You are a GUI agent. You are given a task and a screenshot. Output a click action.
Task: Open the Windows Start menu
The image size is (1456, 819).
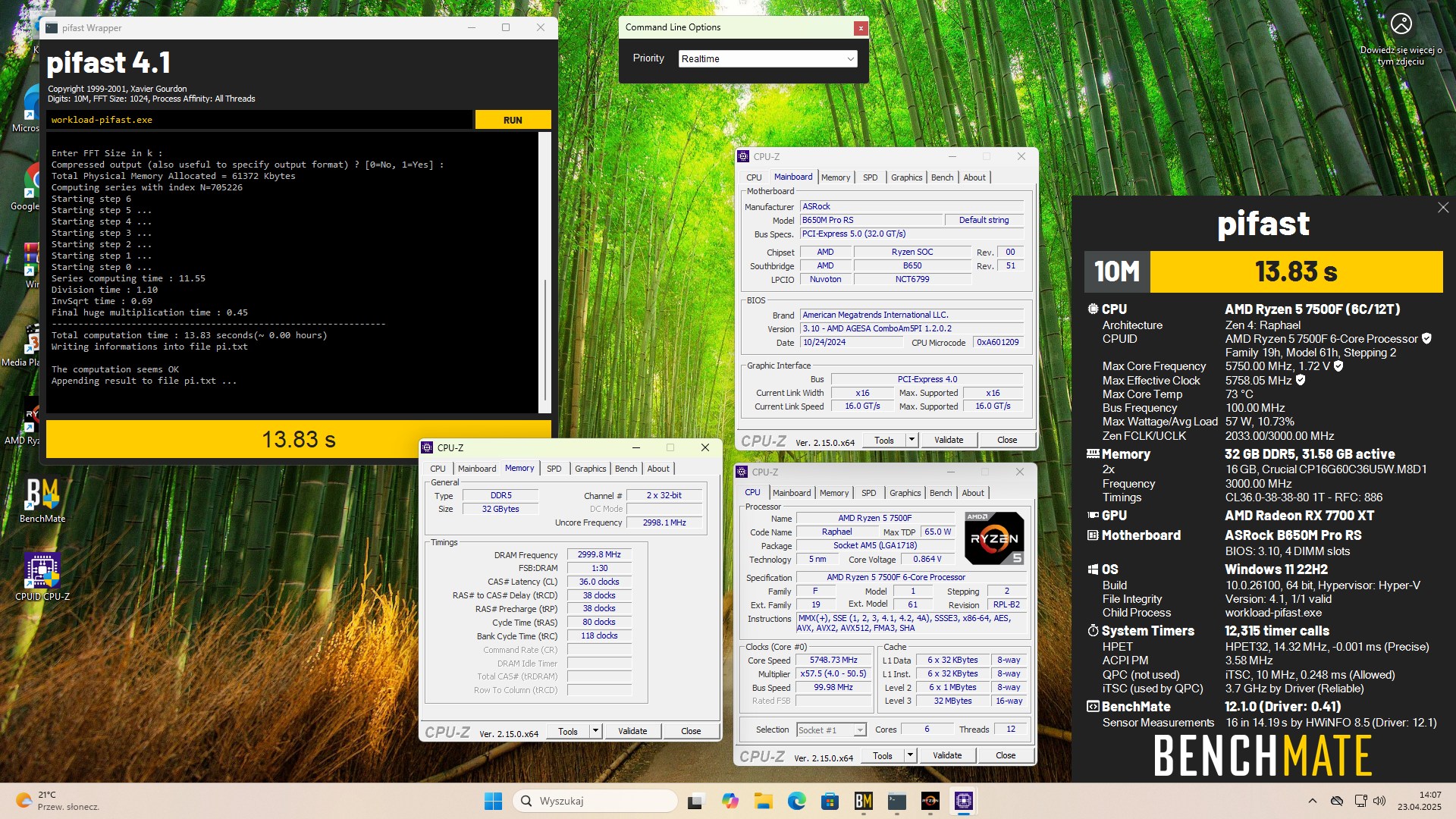point(493,801)
